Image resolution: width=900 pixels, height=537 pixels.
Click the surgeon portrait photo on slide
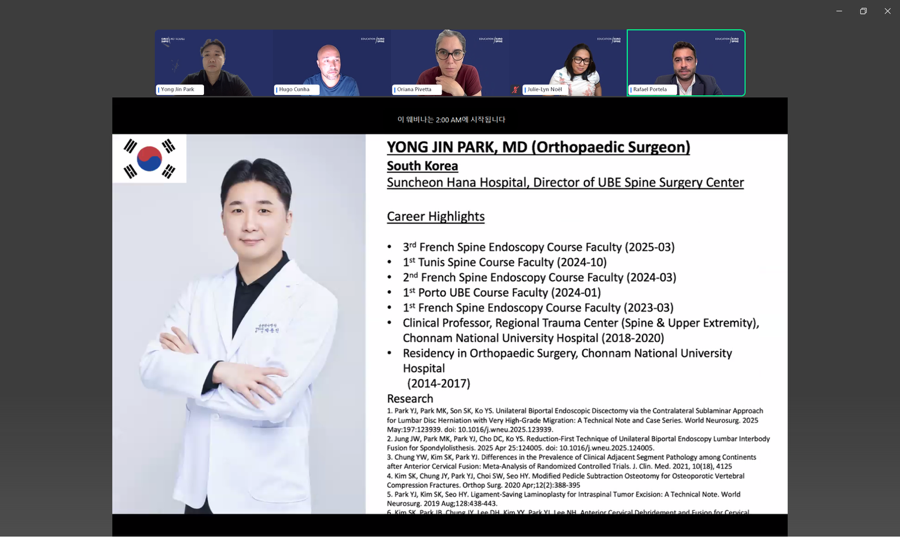coord(239,324)
